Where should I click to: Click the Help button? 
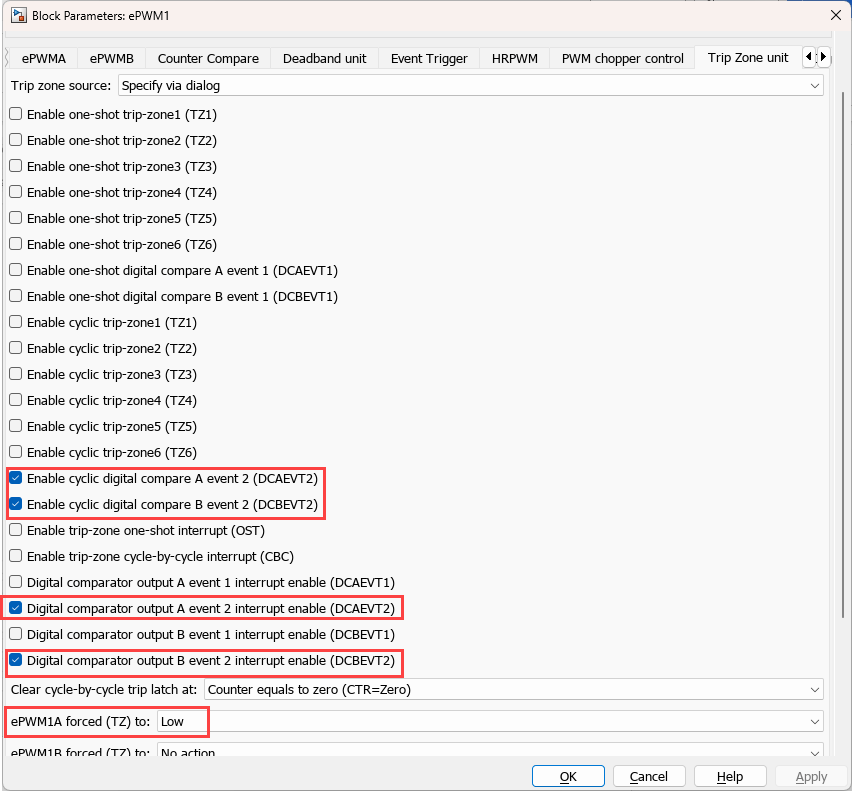tap(730, 777)
